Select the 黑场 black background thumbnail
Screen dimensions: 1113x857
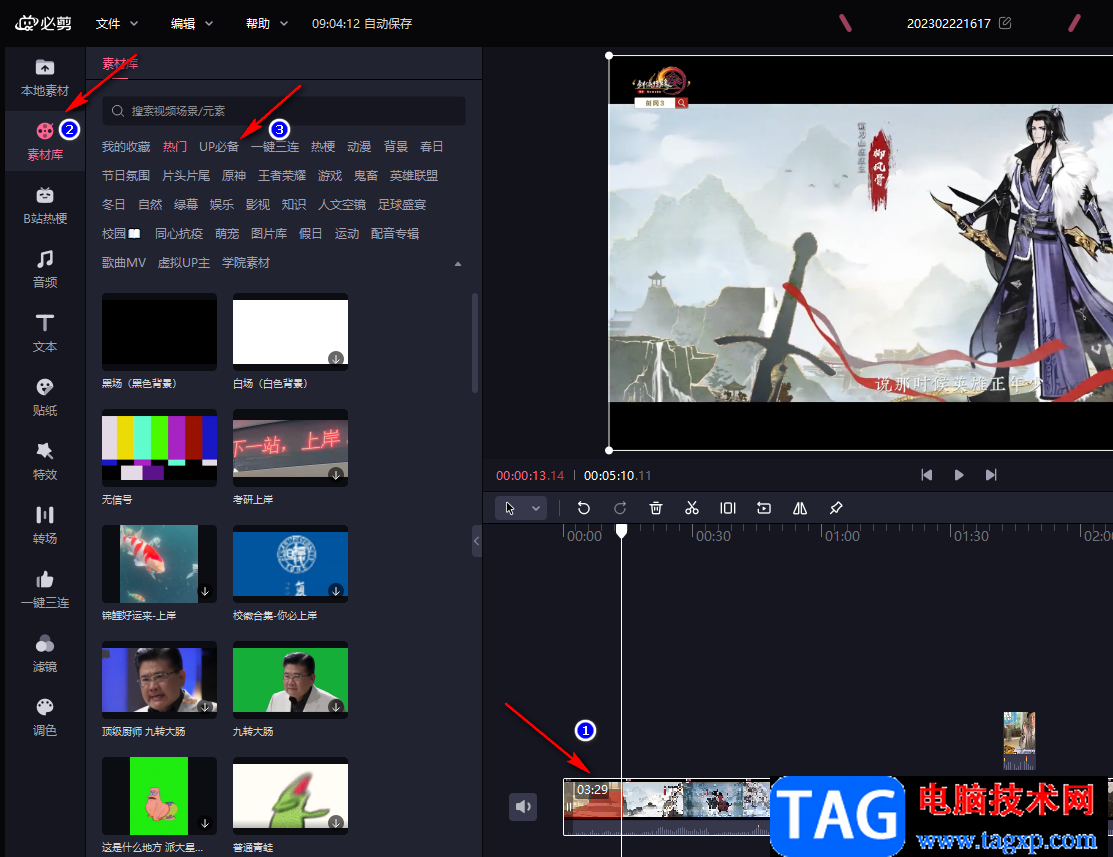coord(159,332)
